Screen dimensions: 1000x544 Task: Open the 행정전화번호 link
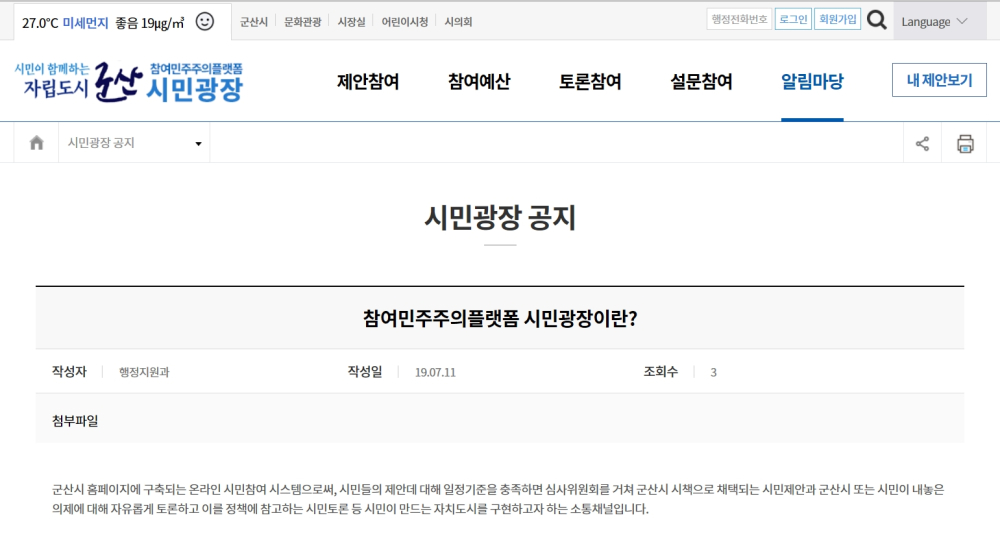coord(739,19)
